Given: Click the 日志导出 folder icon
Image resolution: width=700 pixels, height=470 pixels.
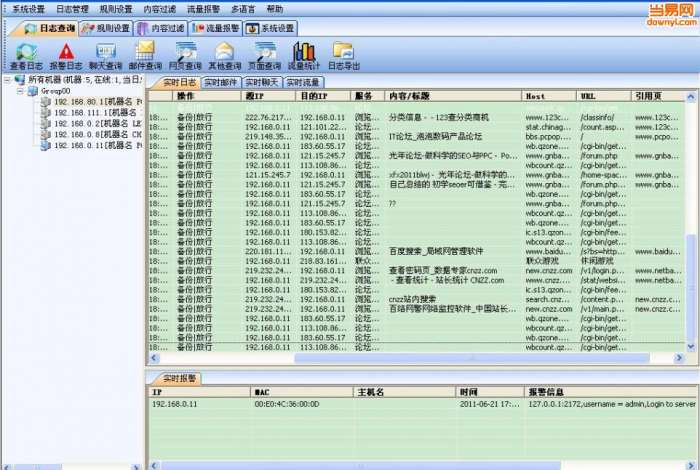Looking at the screenshot, I should coord(344,57).
